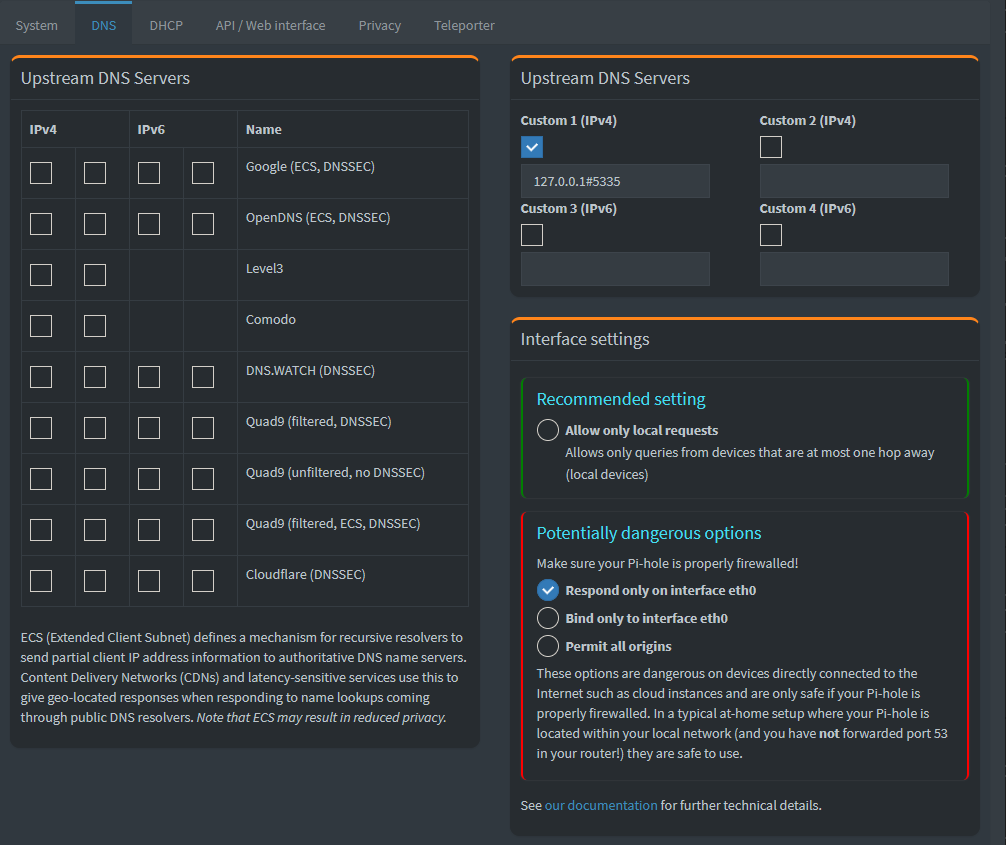
Task: Focus the Custom 4 (IPv6) address field
Action: [854, 269]
